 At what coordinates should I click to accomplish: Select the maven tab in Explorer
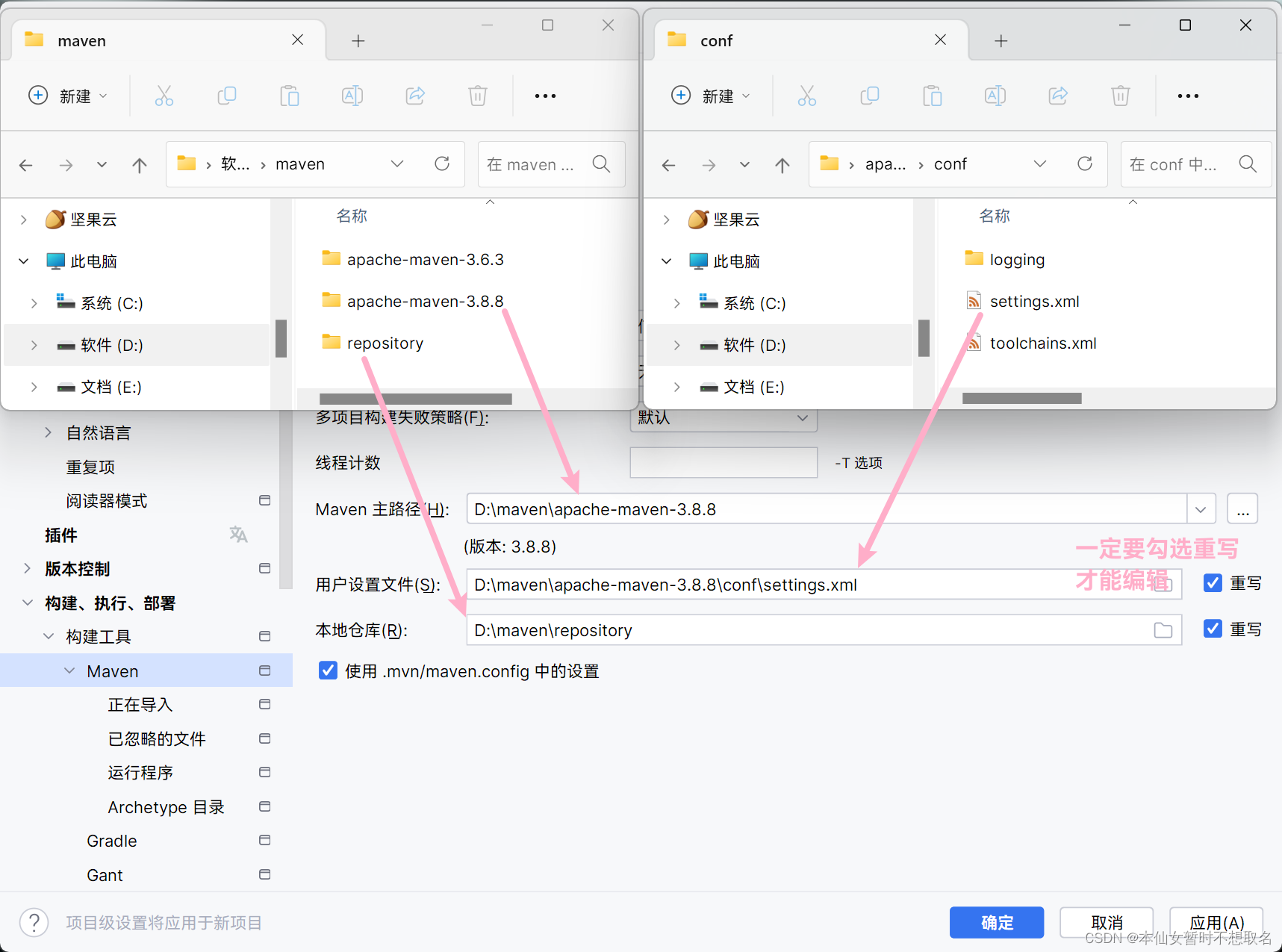(168, 40)
